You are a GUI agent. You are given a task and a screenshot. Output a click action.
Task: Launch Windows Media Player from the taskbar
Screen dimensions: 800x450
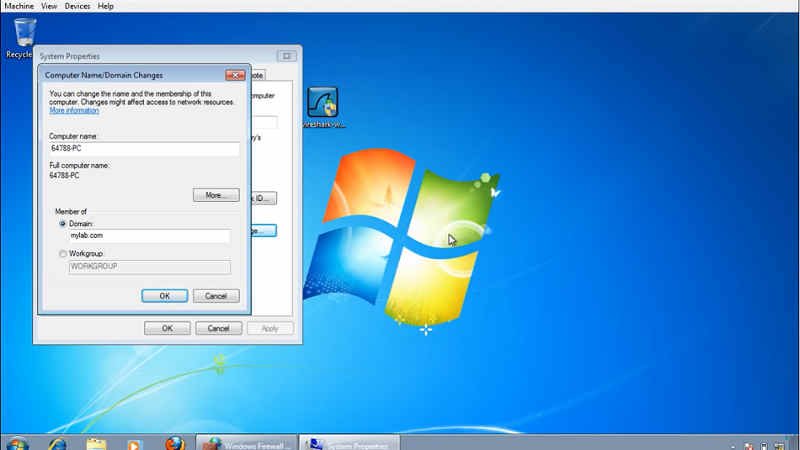135,444
